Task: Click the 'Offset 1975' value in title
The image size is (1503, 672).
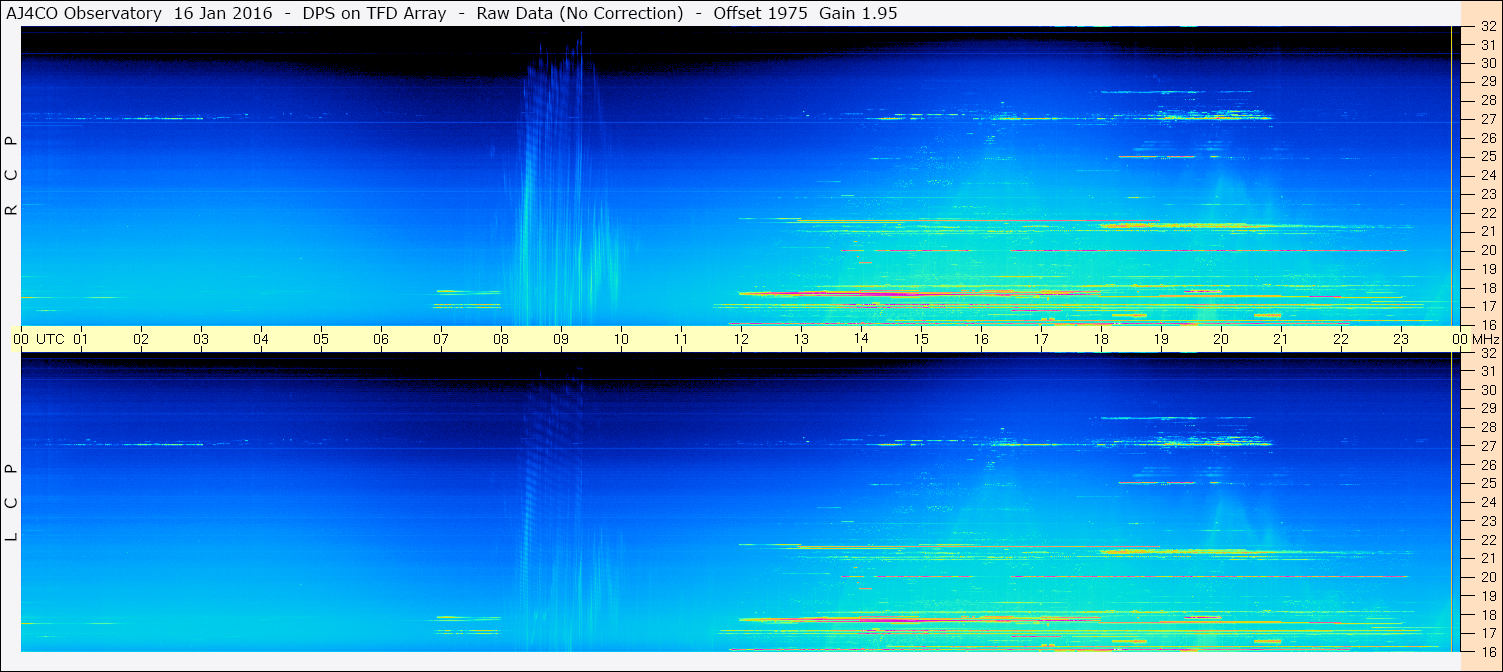Action: tap(759, 13)
